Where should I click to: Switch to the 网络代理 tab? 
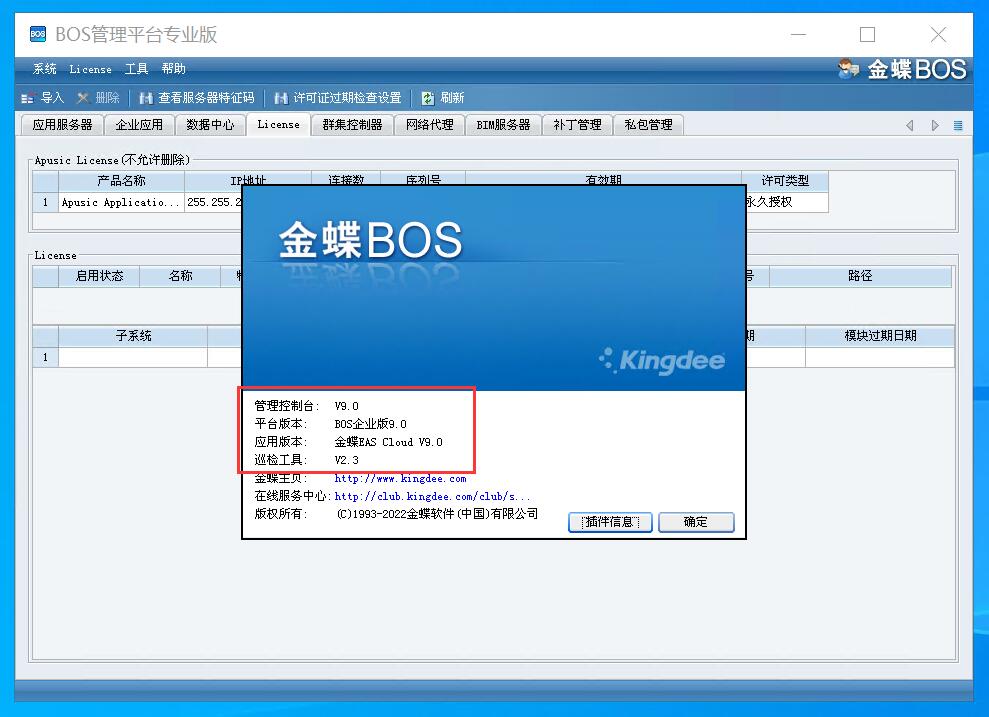pyautogui.click(x=430, y=125)
